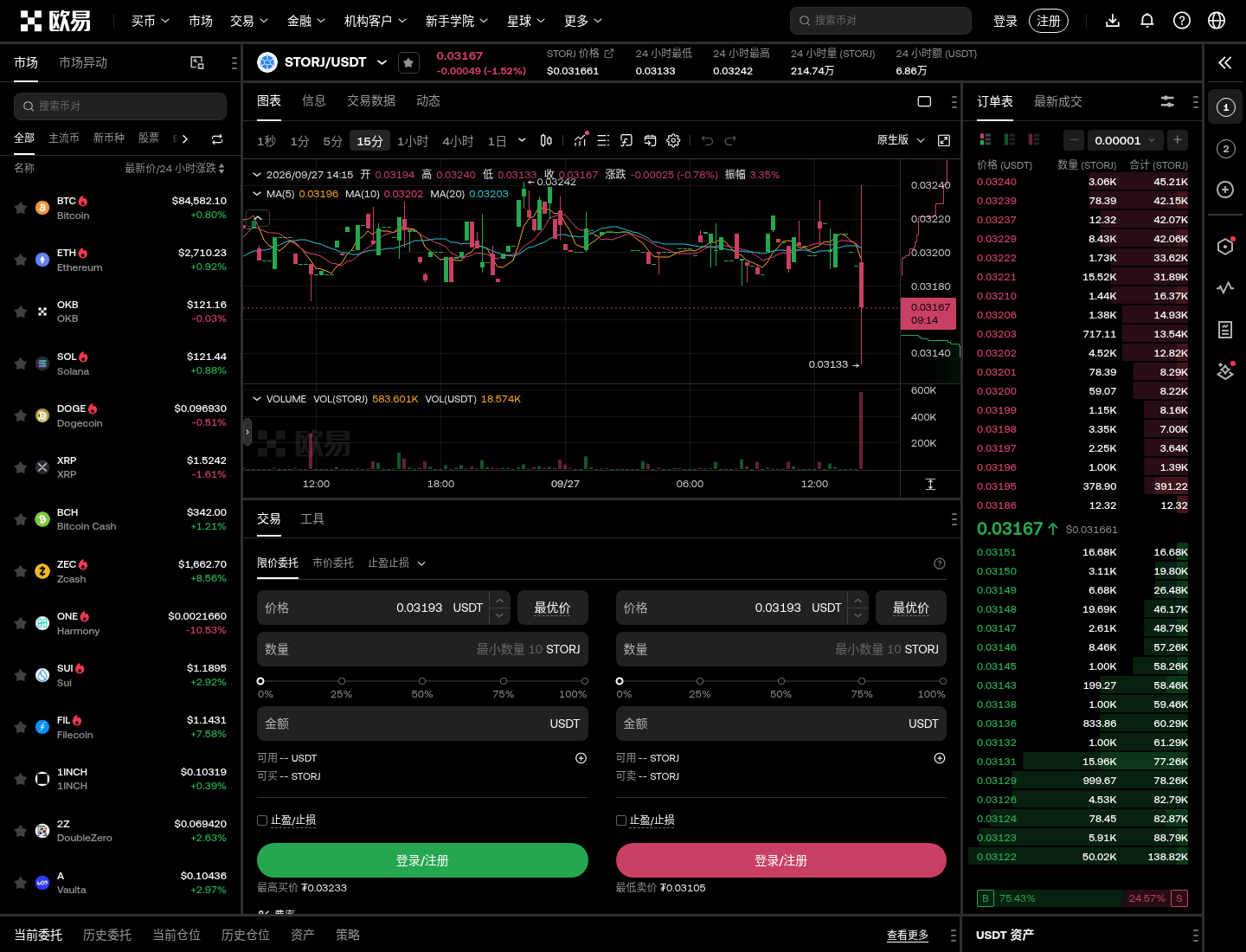Expand the STORJ/USDT pair selector
This screenshot has width=1246, height=952.
(x=382, y=62)
